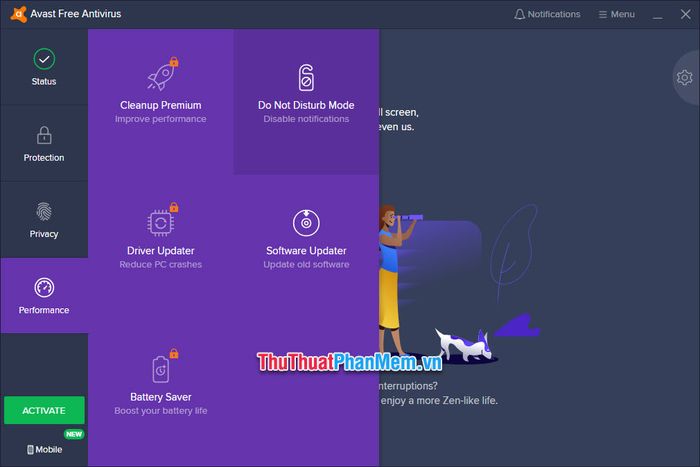Open Battery Saver title text
This screenshot has width=700, height=467.
click(x=161, y=397)
